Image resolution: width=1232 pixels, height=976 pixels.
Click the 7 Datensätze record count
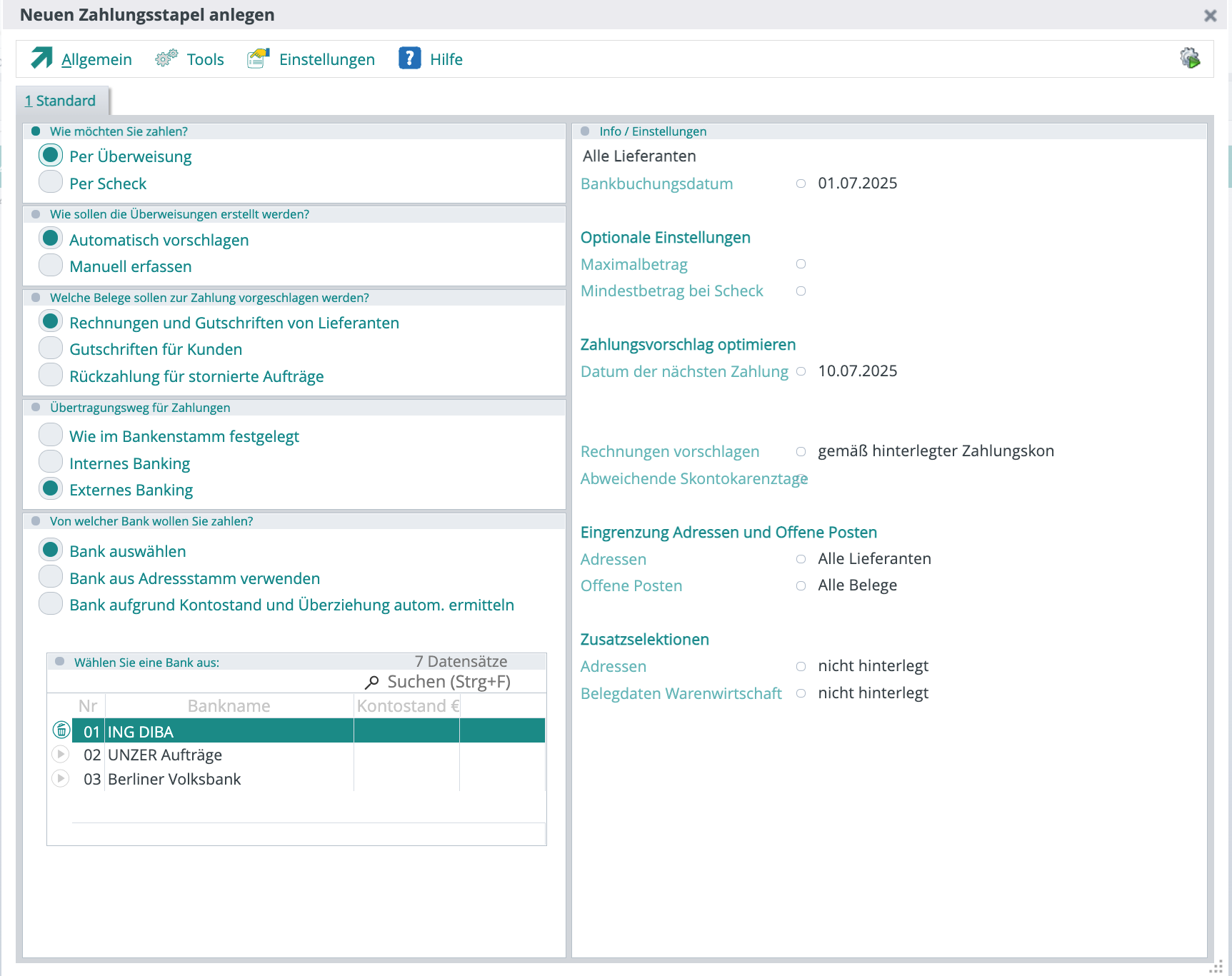[x=461, y=662]
